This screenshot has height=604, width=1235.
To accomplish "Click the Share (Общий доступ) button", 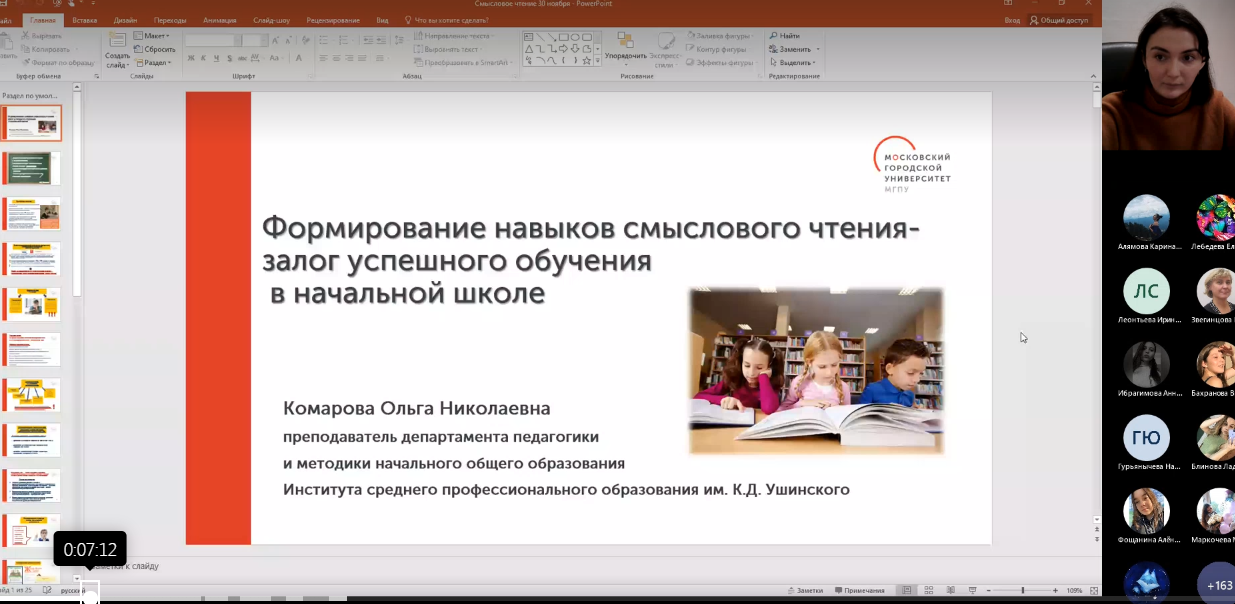I will (1059, 19).
